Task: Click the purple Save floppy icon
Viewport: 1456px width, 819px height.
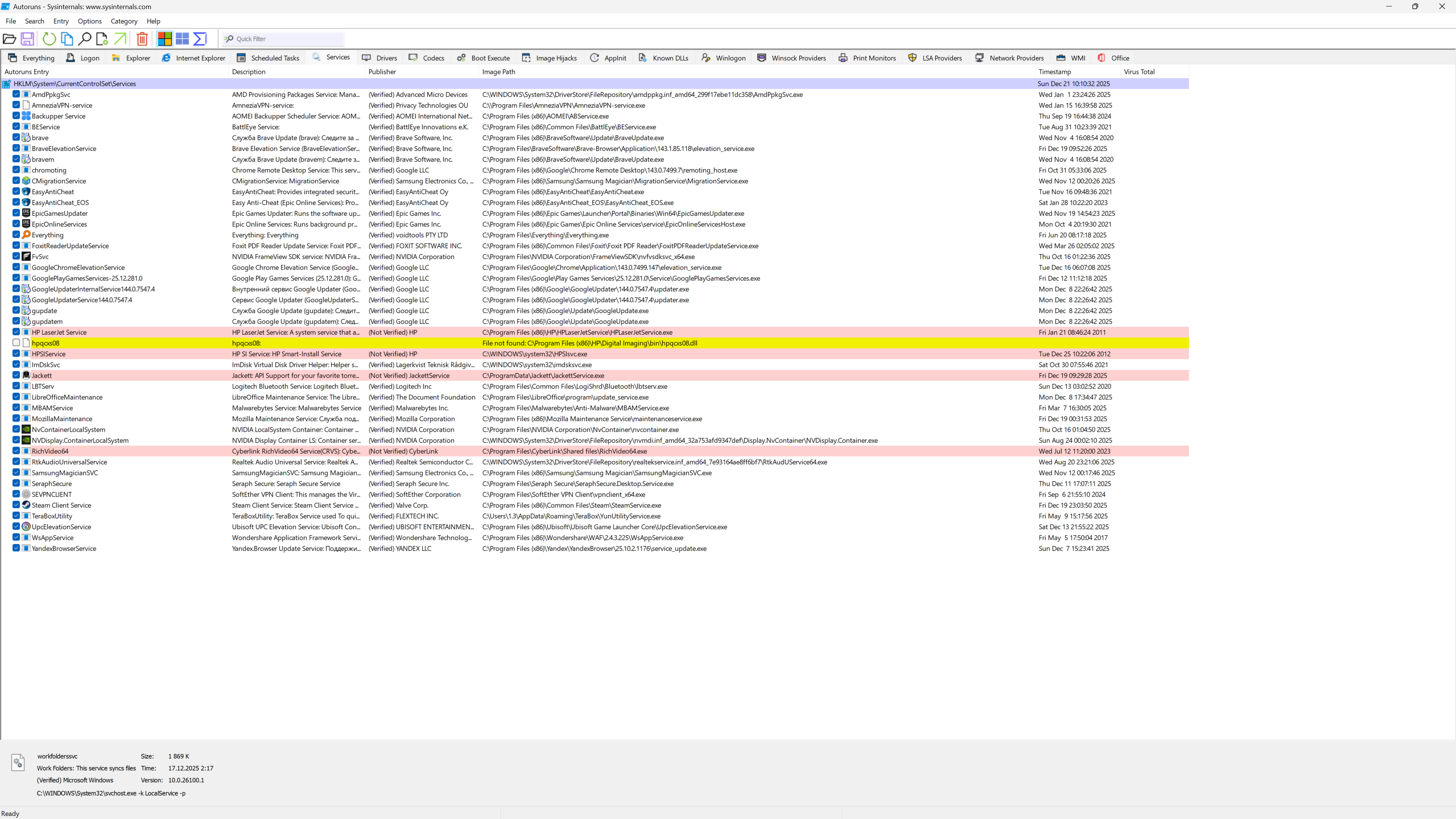Action: (27, 38)
